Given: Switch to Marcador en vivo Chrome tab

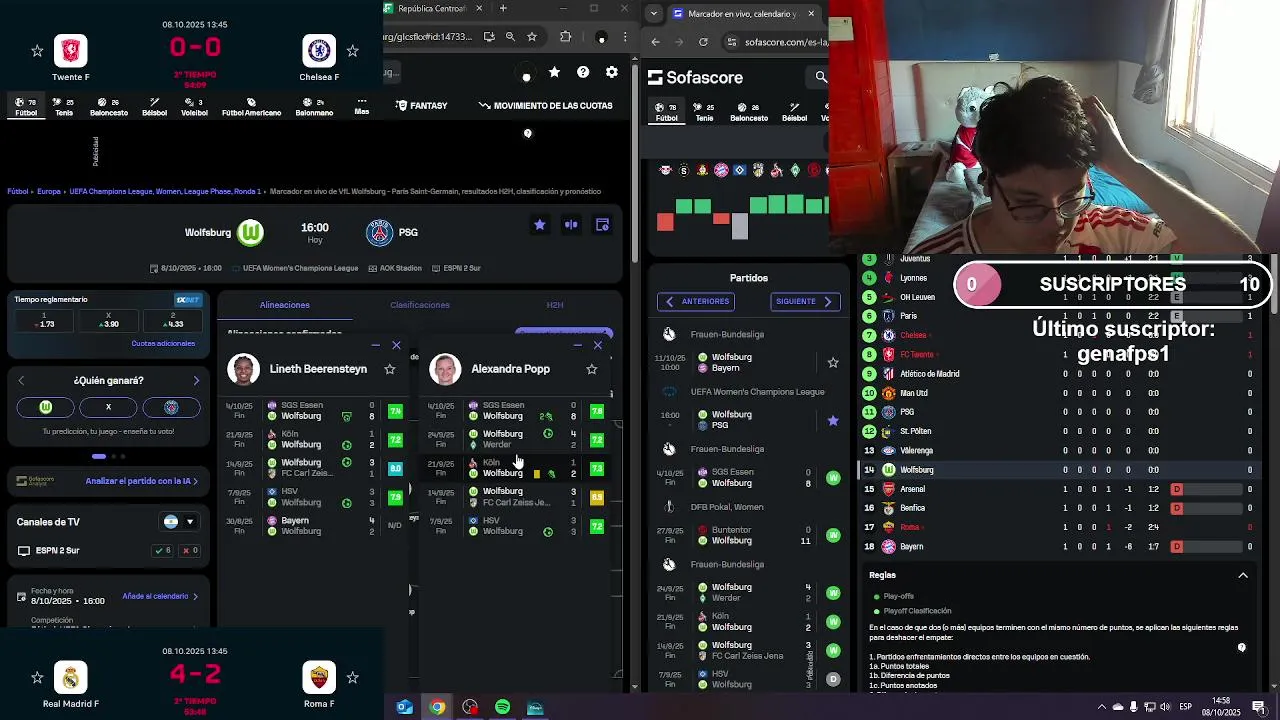Looking at the screenshot, I should point(740,14).
